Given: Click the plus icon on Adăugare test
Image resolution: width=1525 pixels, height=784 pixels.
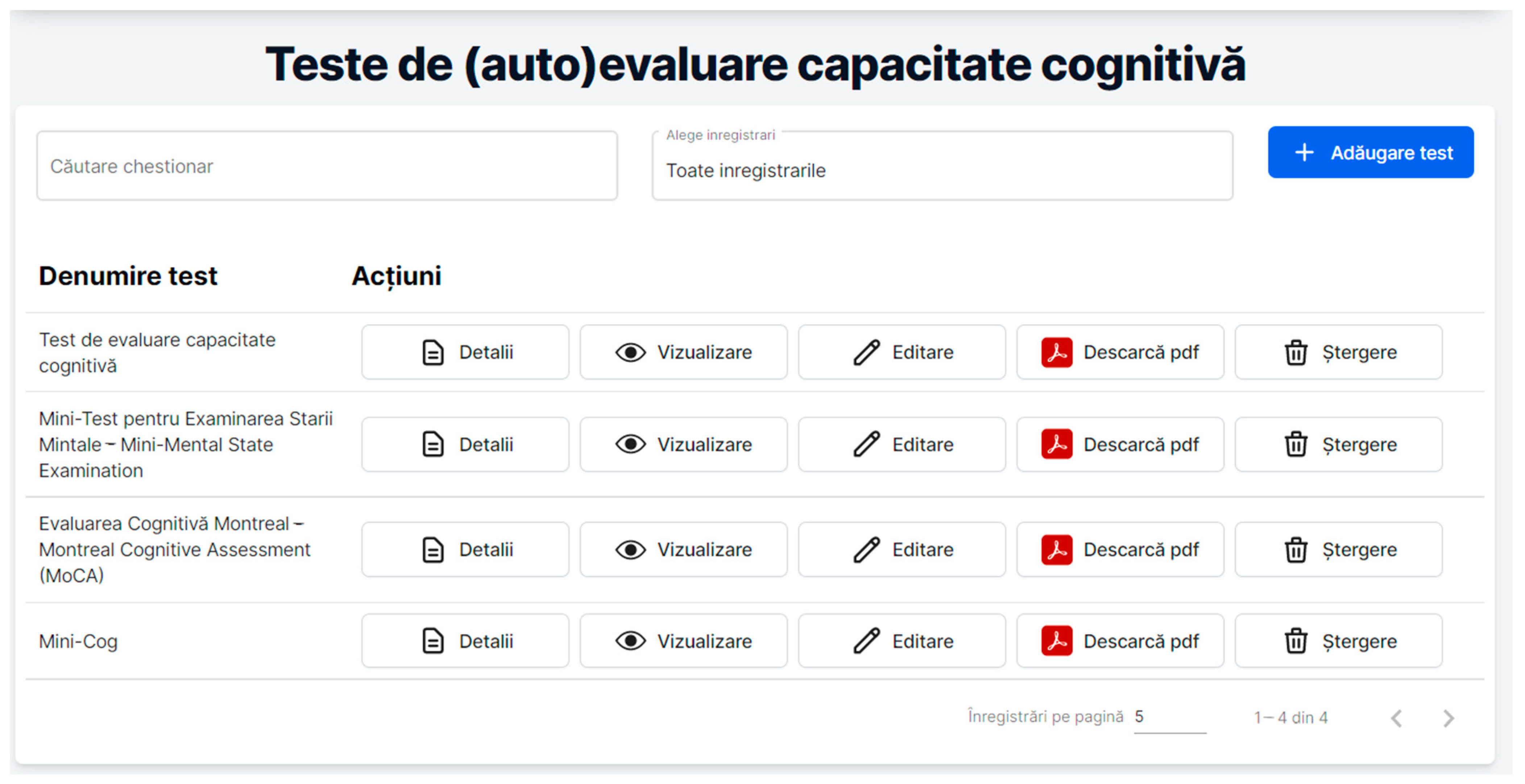Looking at the screenshot, I should pos(1304,153).
